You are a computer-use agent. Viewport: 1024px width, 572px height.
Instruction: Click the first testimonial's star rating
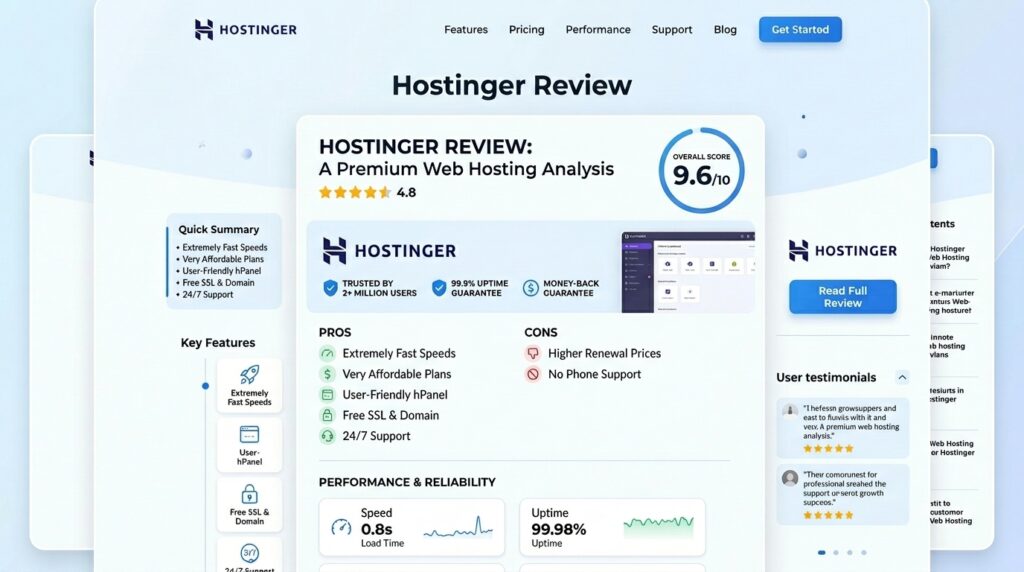pyautogui.click(x=828, y=449)
